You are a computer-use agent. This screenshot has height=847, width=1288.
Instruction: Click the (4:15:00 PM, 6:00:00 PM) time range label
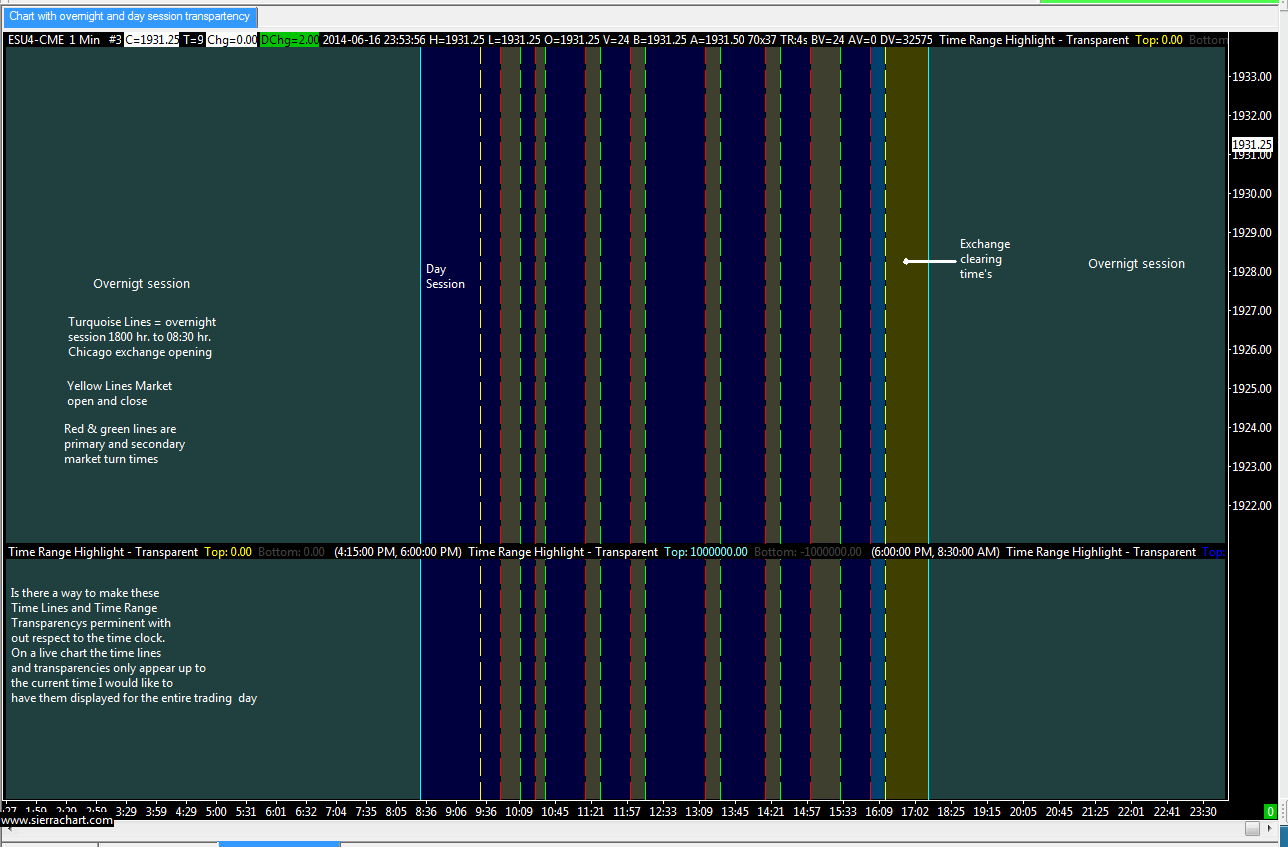pos(398,552)
